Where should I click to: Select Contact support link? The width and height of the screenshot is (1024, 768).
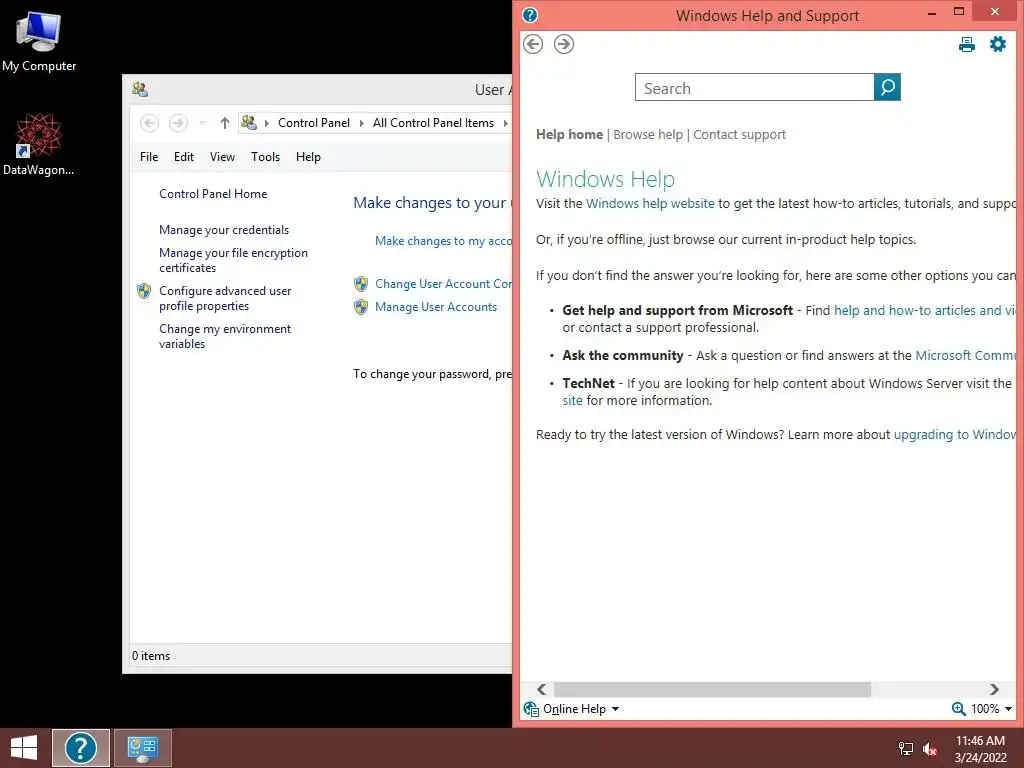(739, 135)
